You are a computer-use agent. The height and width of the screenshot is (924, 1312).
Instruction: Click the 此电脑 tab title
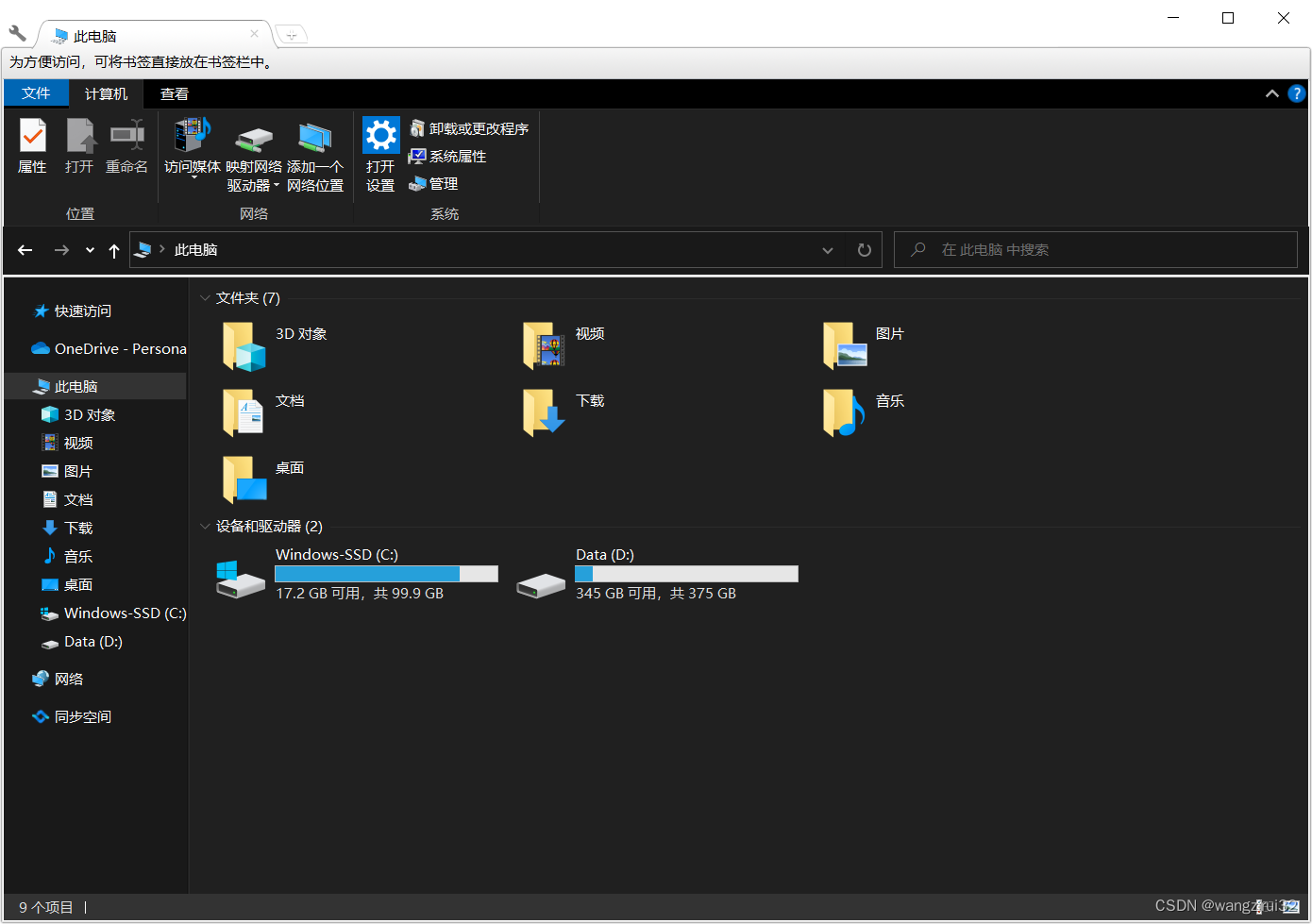click(95, 36)
